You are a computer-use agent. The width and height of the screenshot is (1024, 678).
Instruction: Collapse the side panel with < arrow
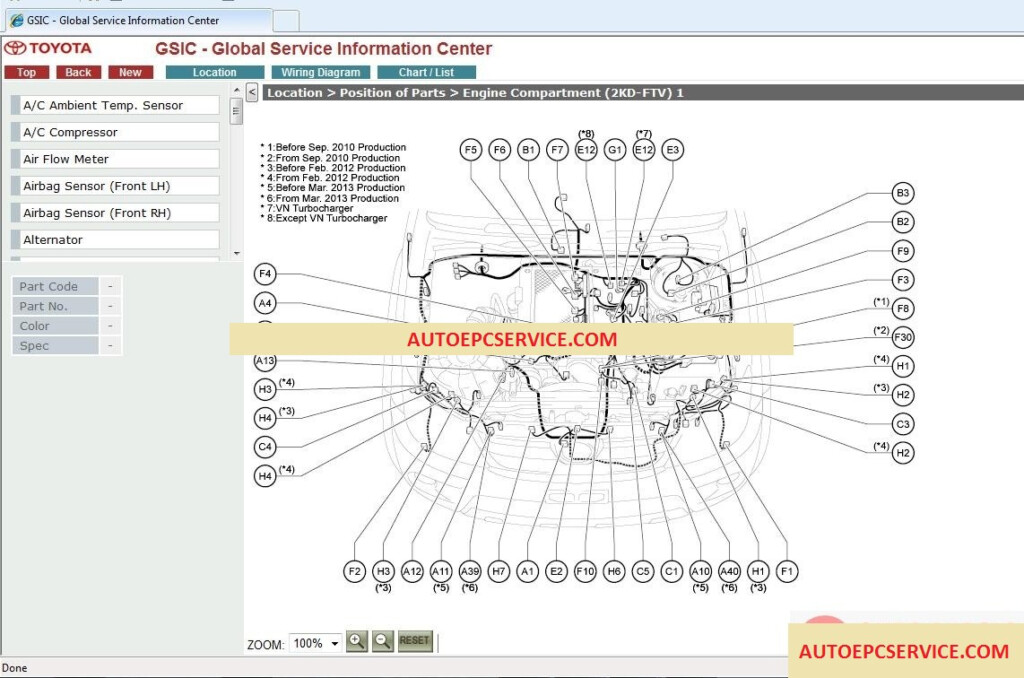pyautogui.click(x=252, y=93)
